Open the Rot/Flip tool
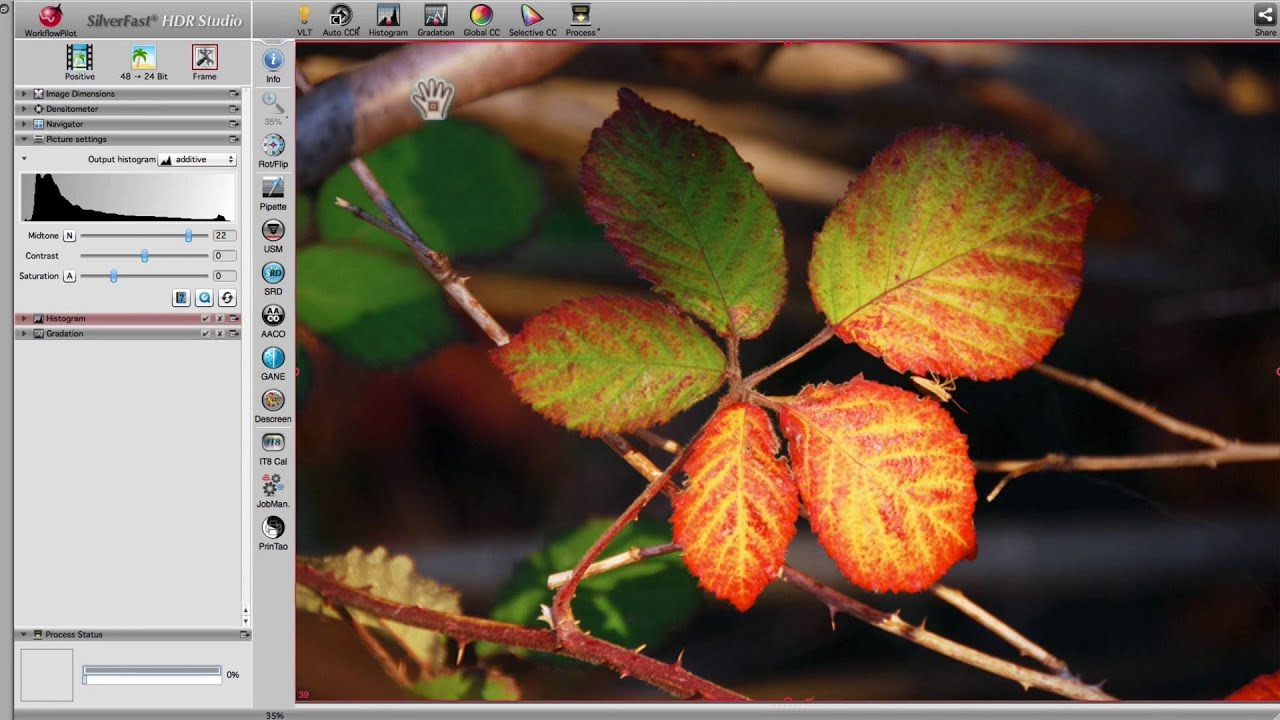 click(x=273, y=145)
